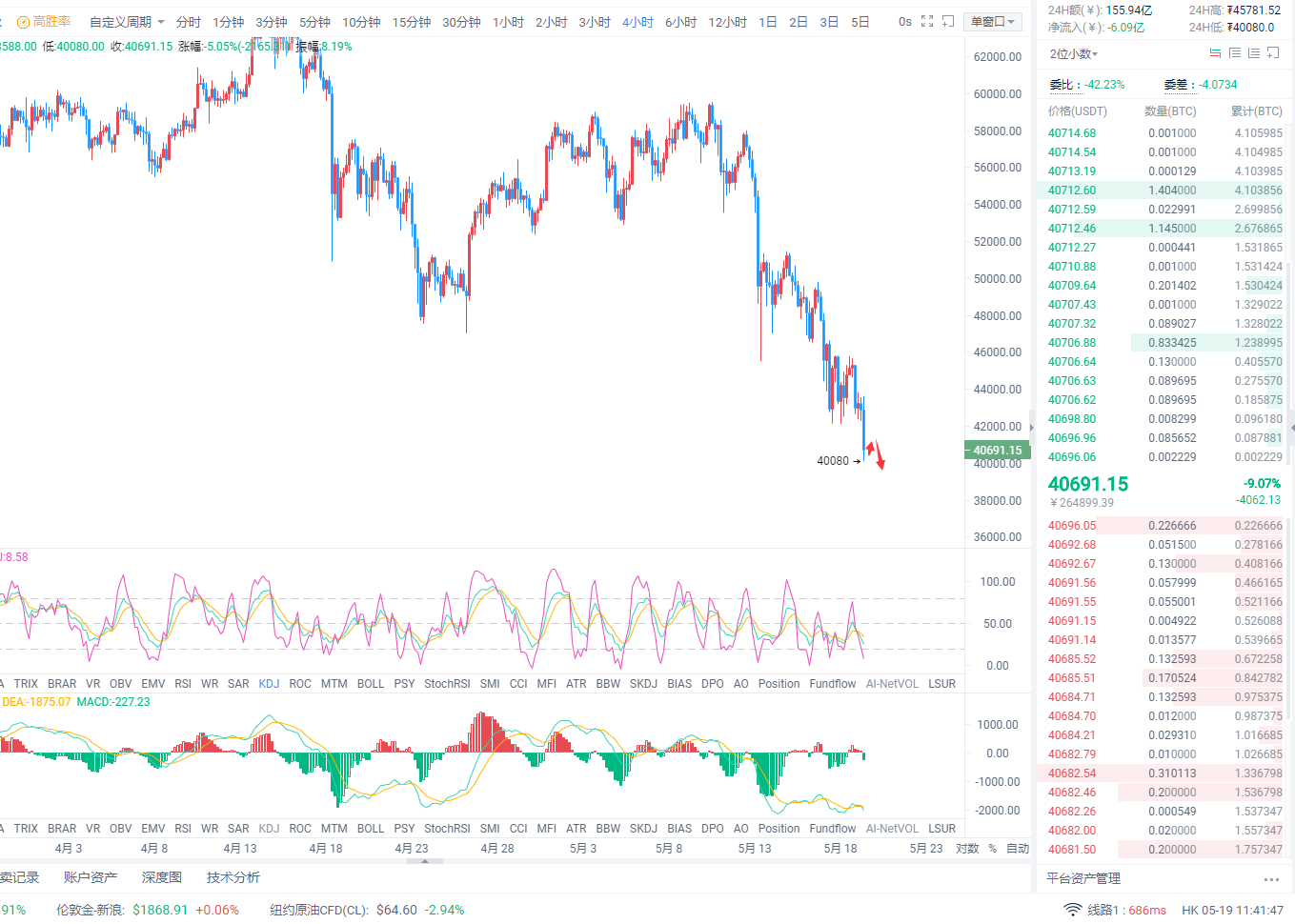
Task: Toggle 对数 logarithmic scale
Action: (967, 849)
